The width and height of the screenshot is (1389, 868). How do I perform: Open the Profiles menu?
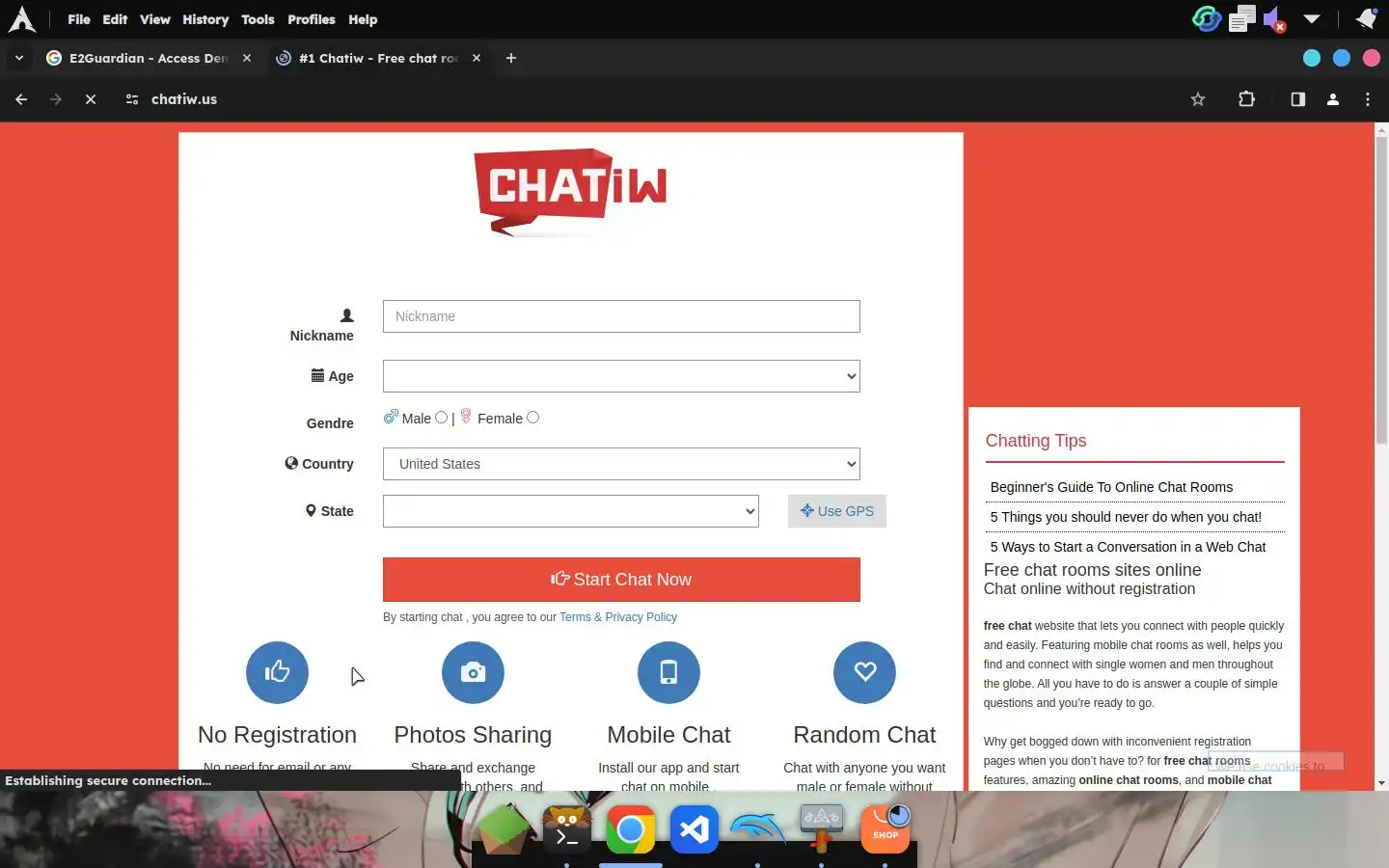[312, 19]
